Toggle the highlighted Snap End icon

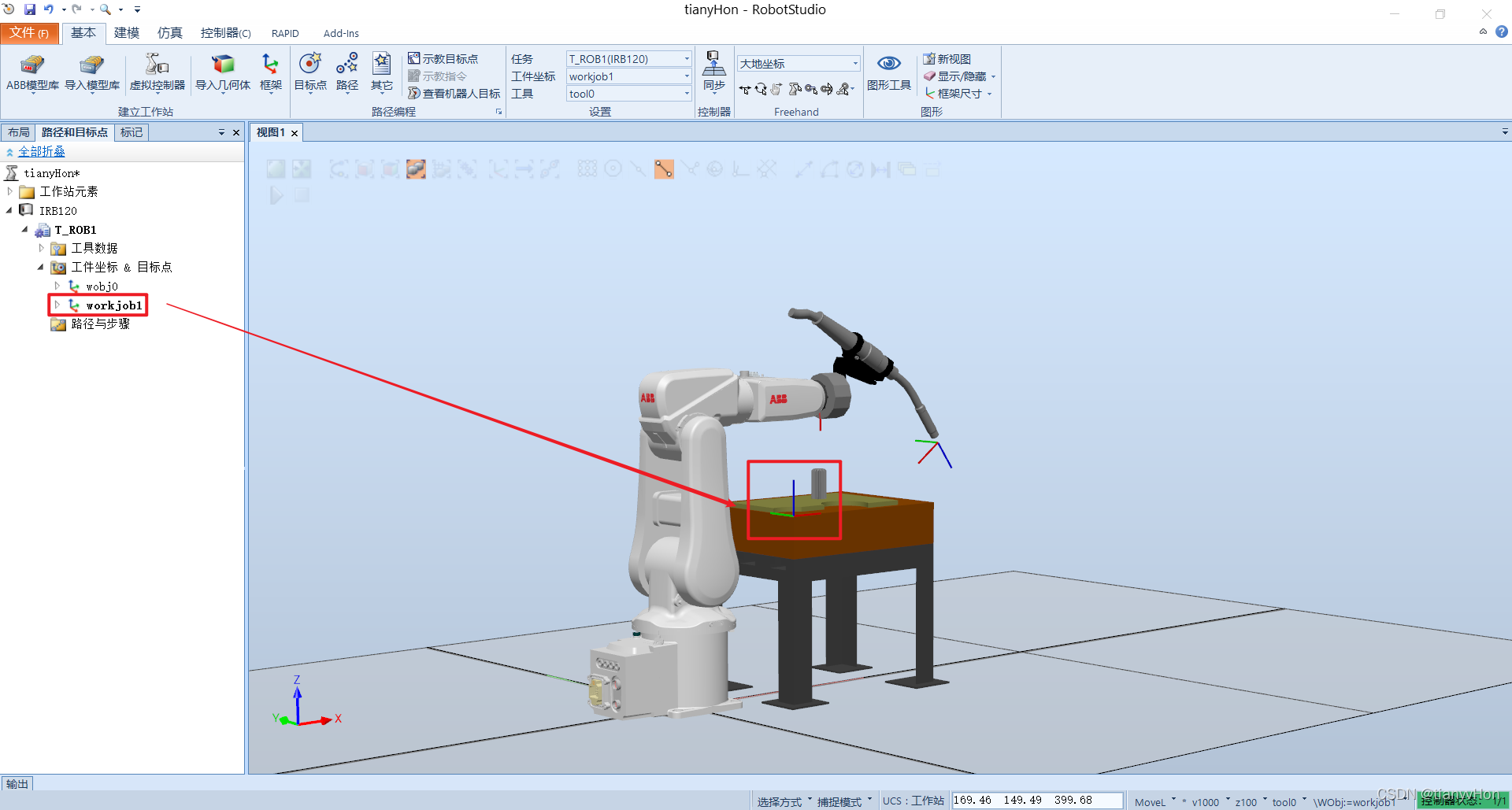click(664, 169)
